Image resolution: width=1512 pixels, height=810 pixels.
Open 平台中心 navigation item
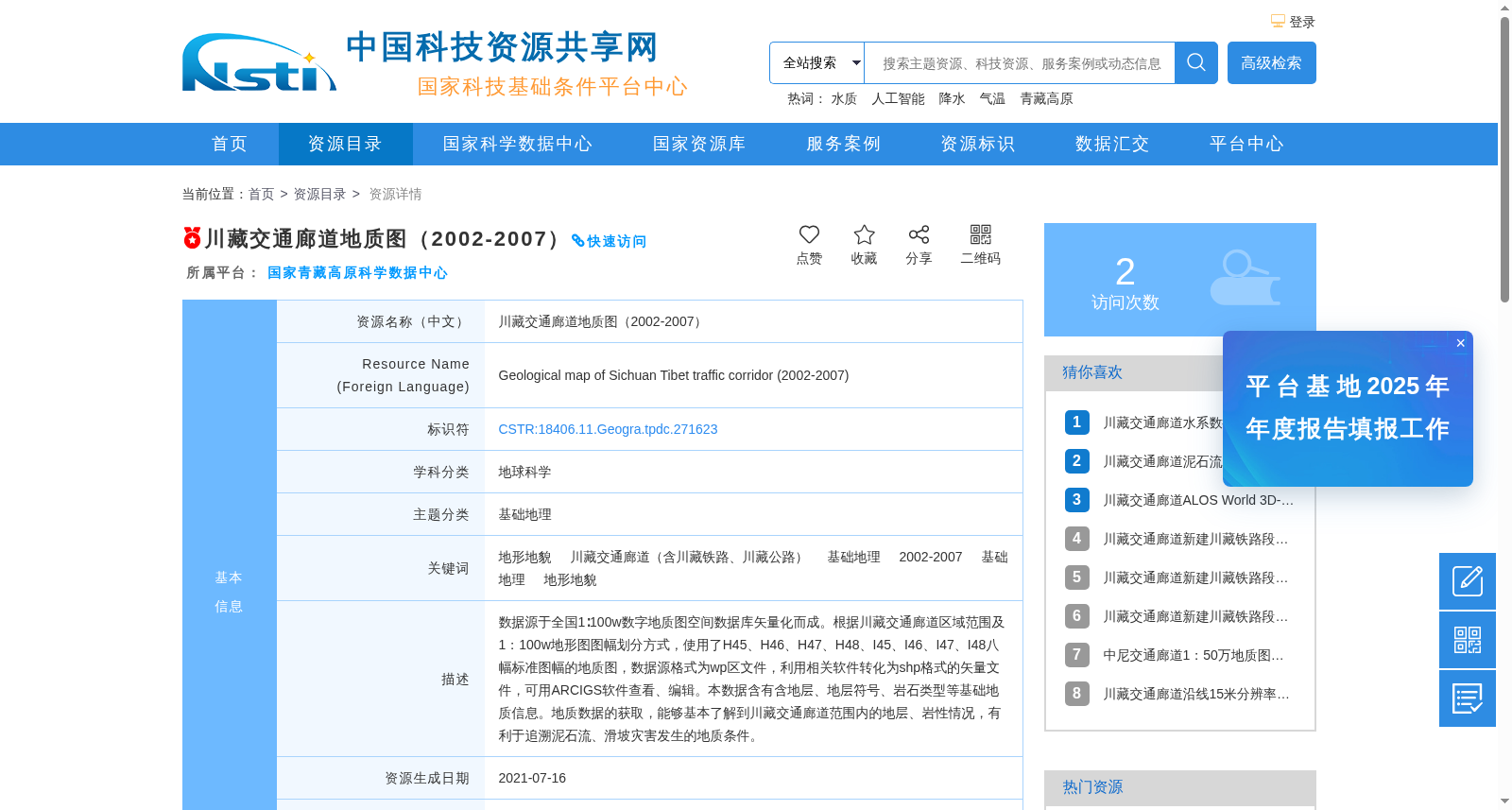coord(1246,144)
